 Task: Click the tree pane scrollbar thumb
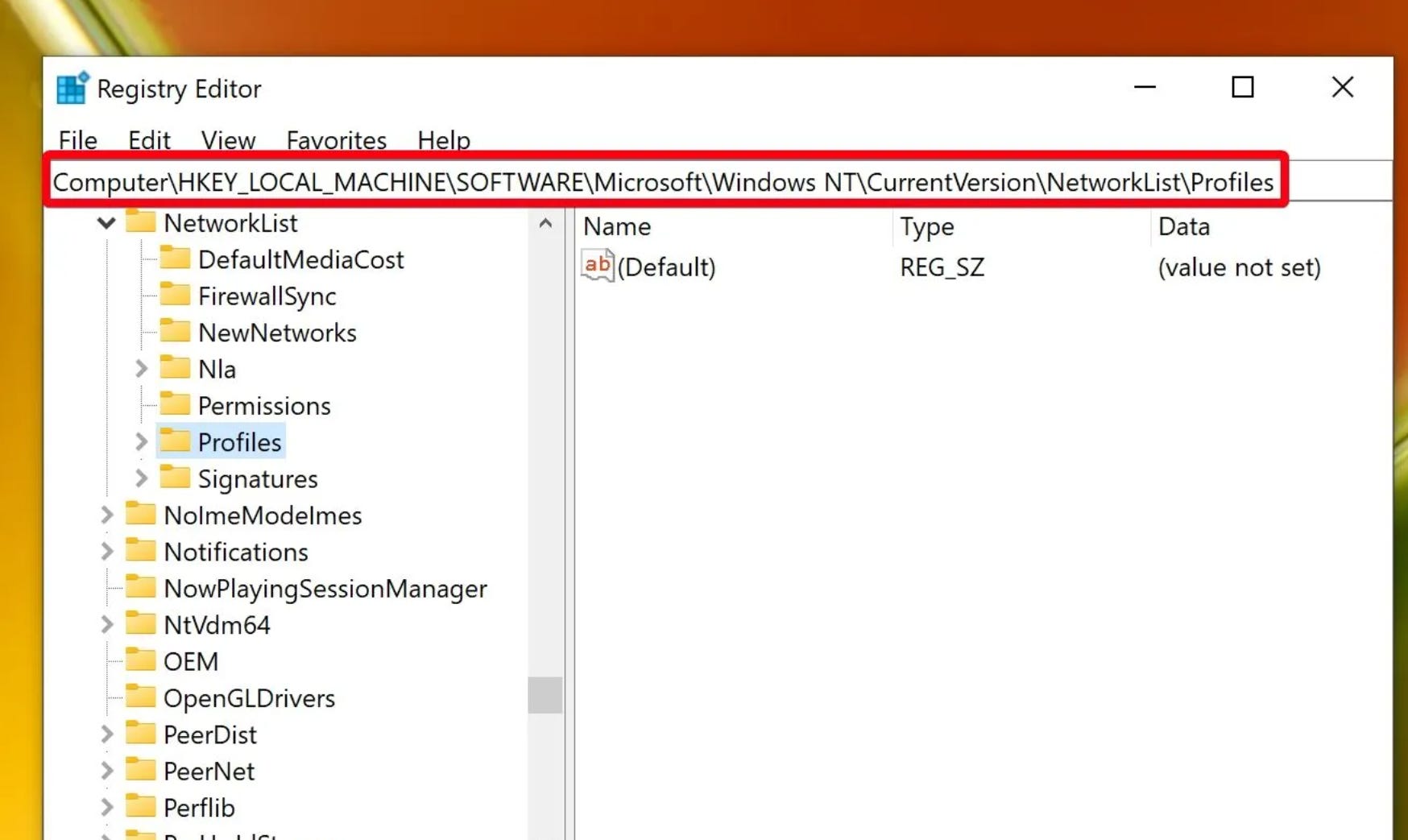click(545, 695)
